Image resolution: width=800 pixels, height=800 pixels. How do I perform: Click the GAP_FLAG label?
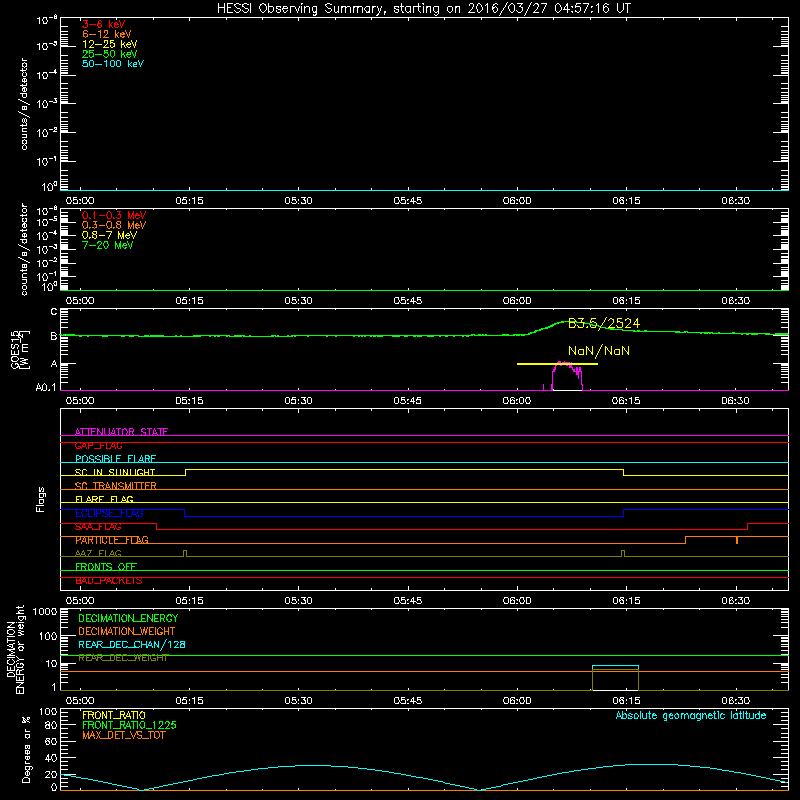pos(98,445)
